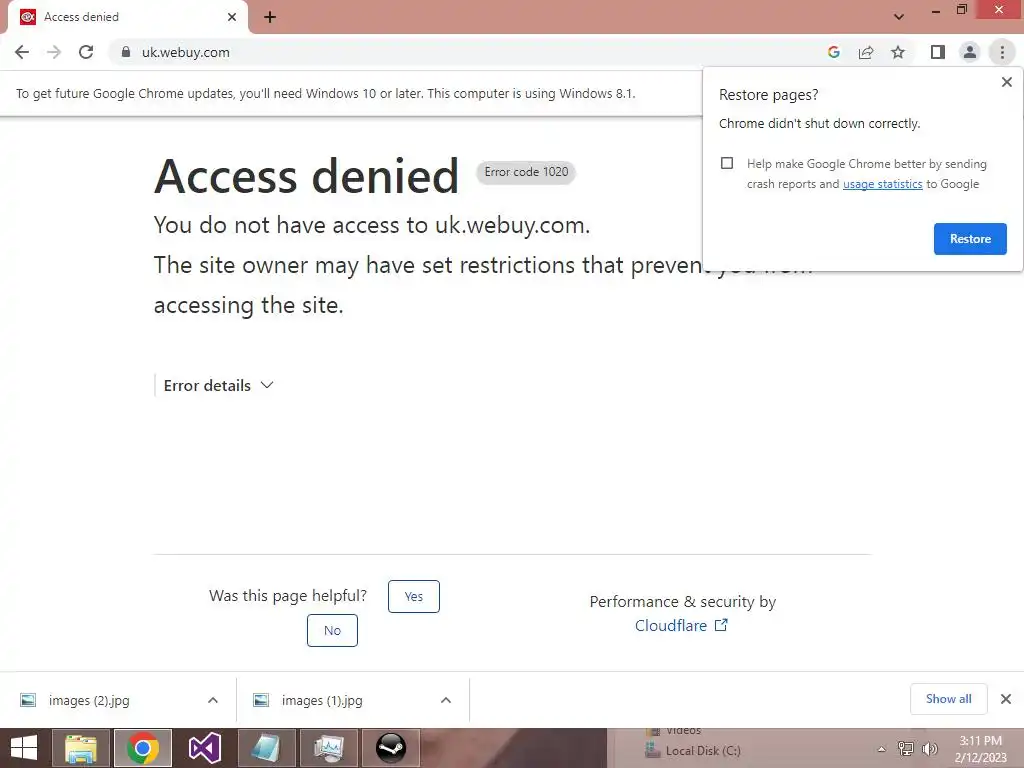Image resolution: width=1024 pixels, height=768 pixels.
Task: Answer Yes to page helpful
Action: (x=413, y=596)
